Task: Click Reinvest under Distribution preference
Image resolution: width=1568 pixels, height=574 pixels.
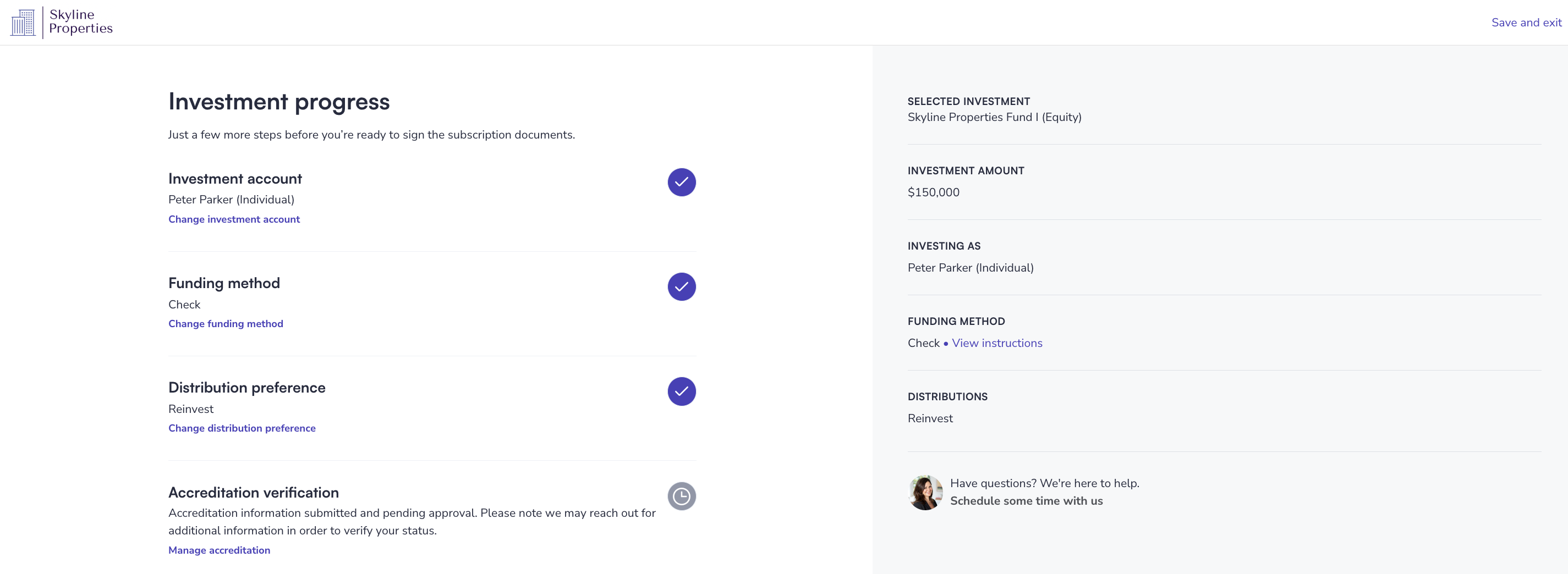Action: (190, 409)
